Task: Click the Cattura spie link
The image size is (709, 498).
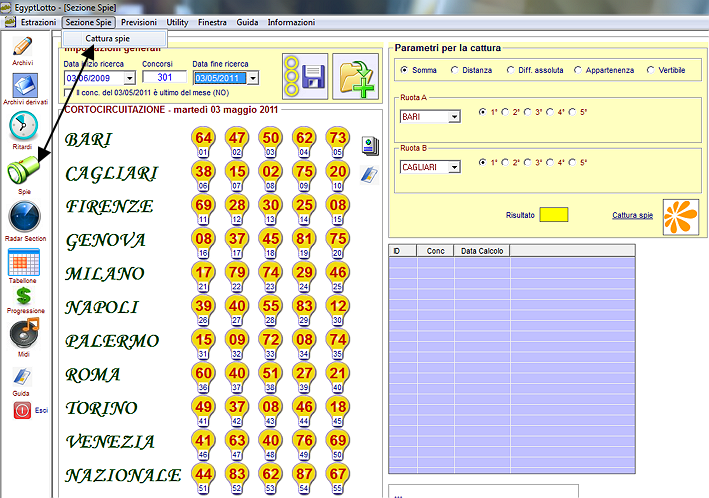Action: [x=632, y=215]
